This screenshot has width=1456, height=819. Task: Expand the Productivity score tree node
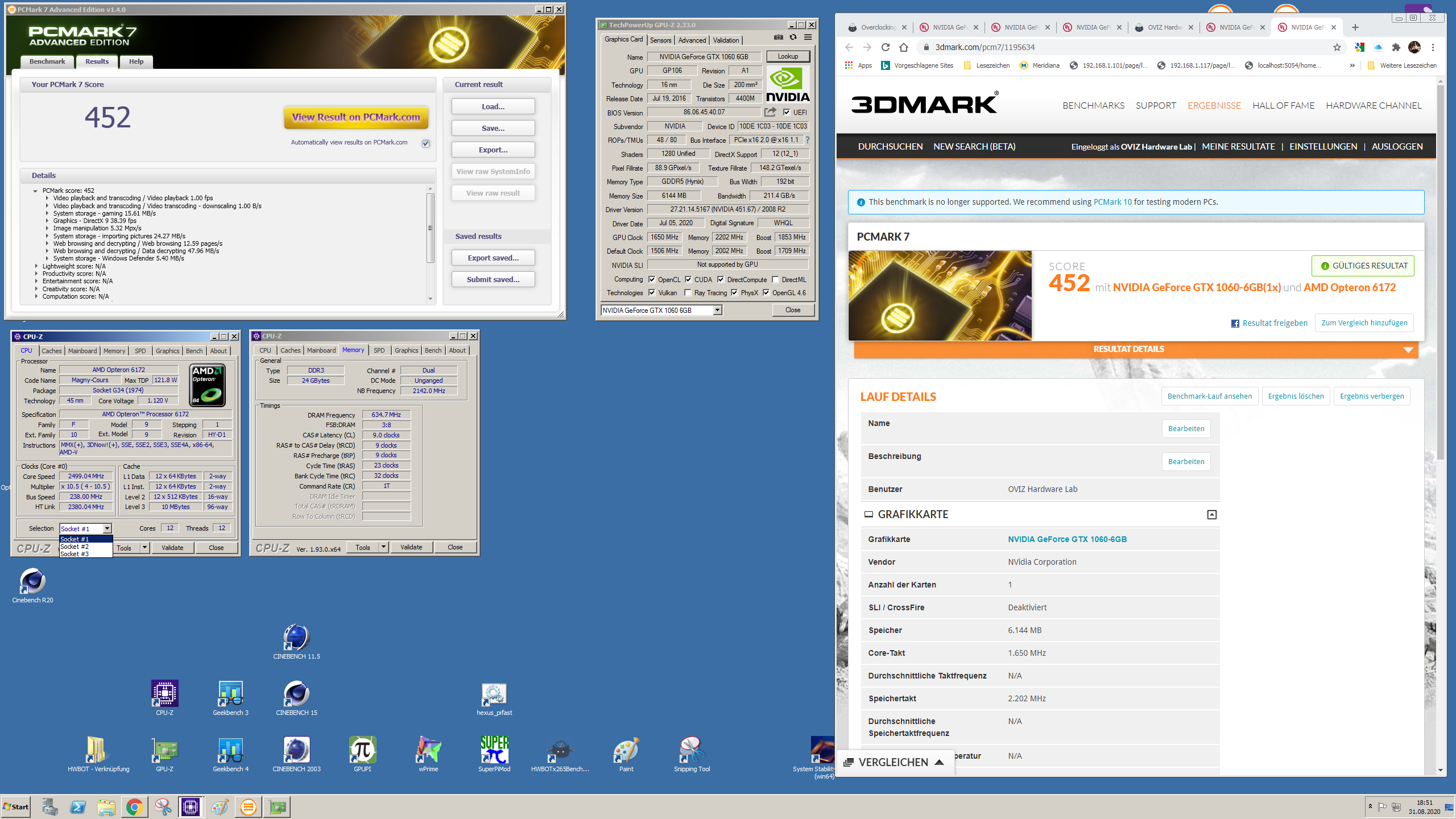[x=36, y=274]
